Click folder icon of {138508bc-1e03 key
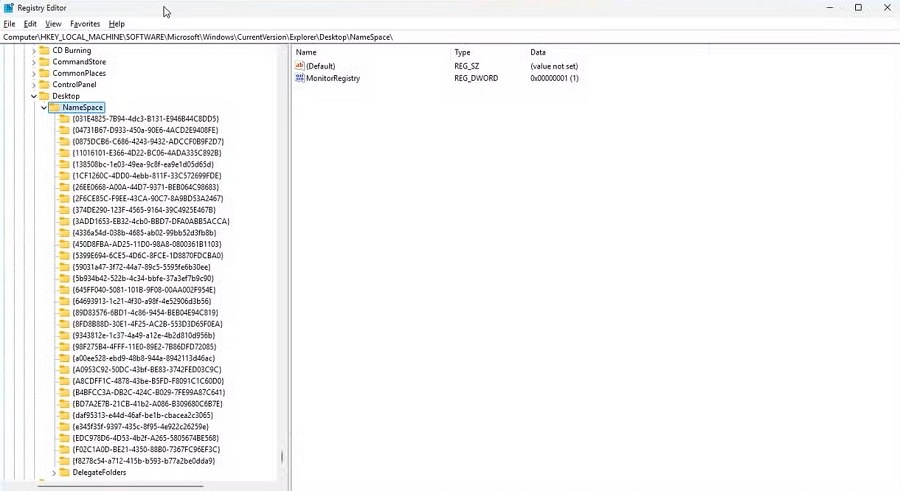 pos(64,164)
